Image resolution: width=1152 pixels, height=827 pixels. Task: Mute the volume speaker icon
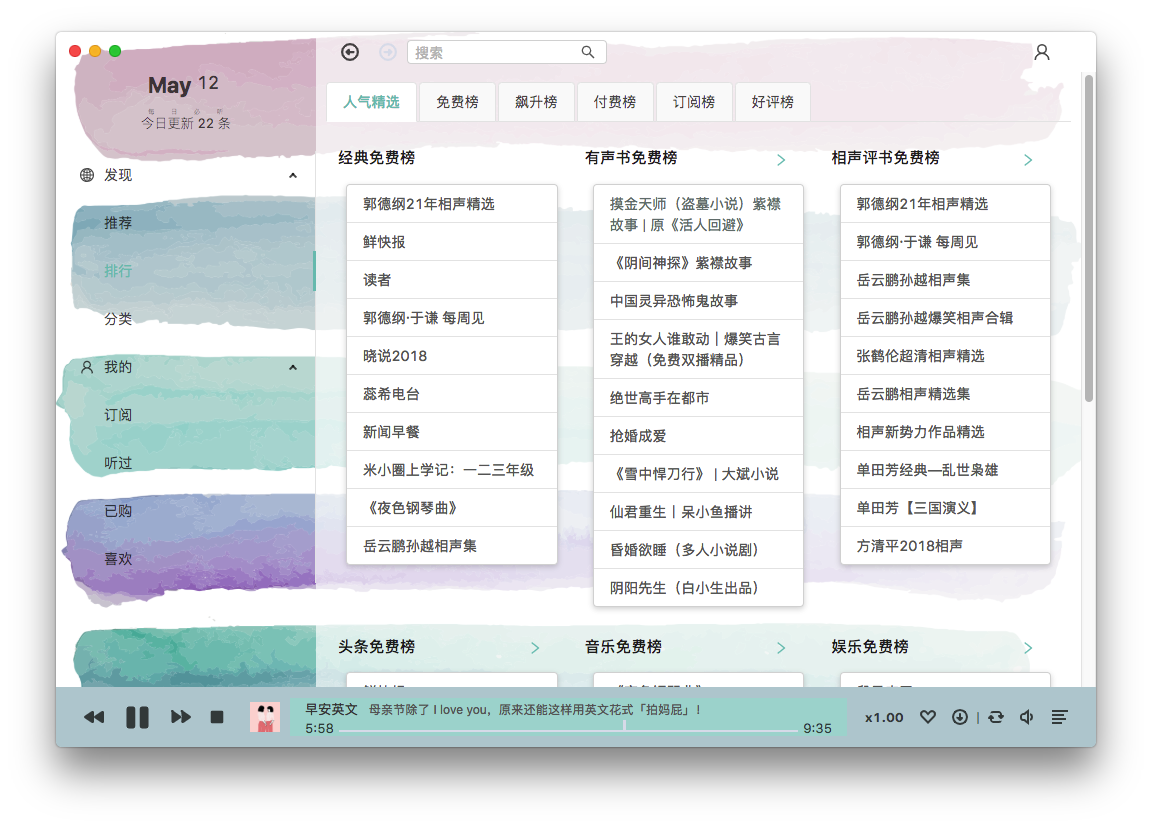click(x=1027, y=717)
